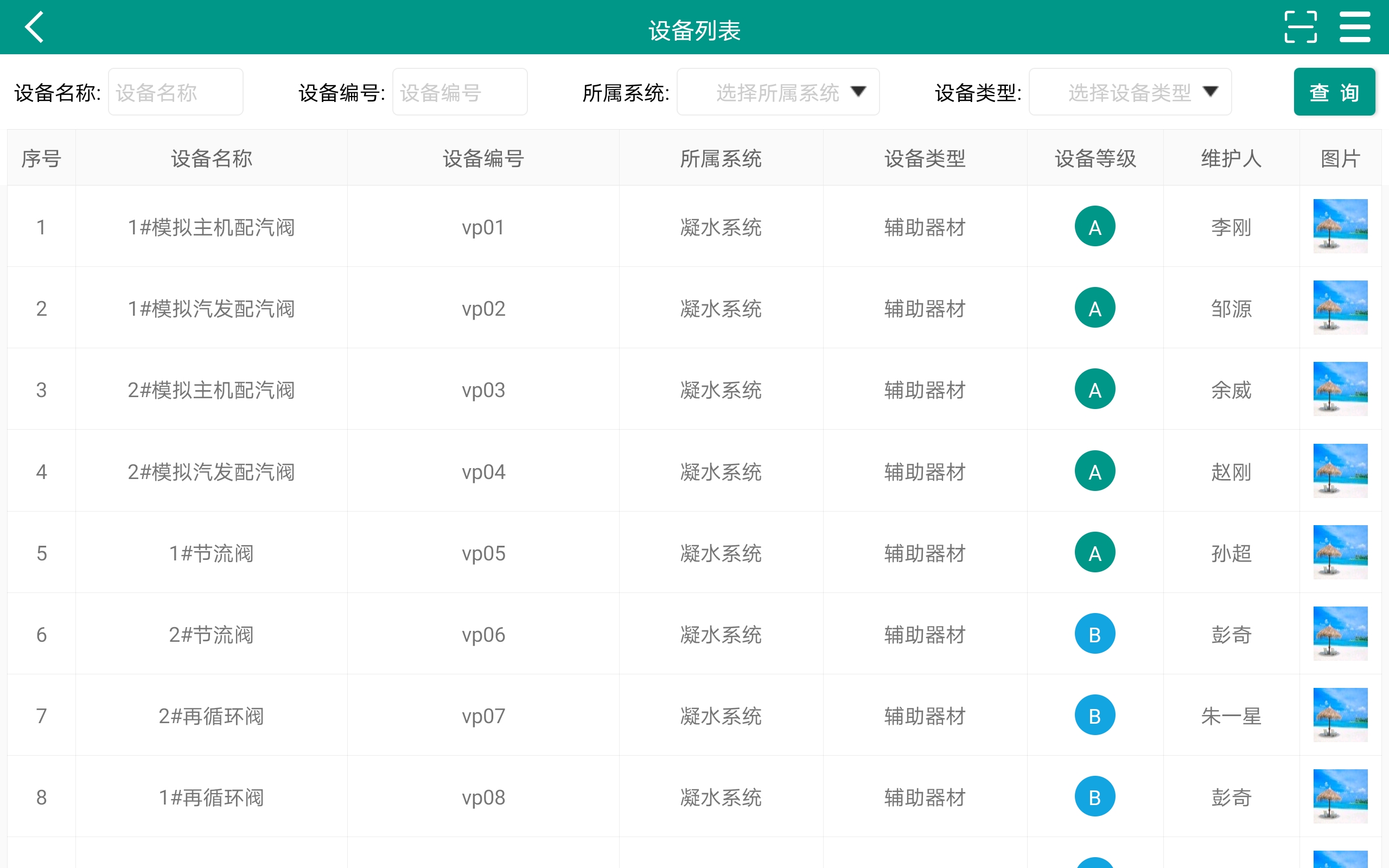Click the A grade badge for vp01
Screen dimensions: 1389x868
(1094, 226)
